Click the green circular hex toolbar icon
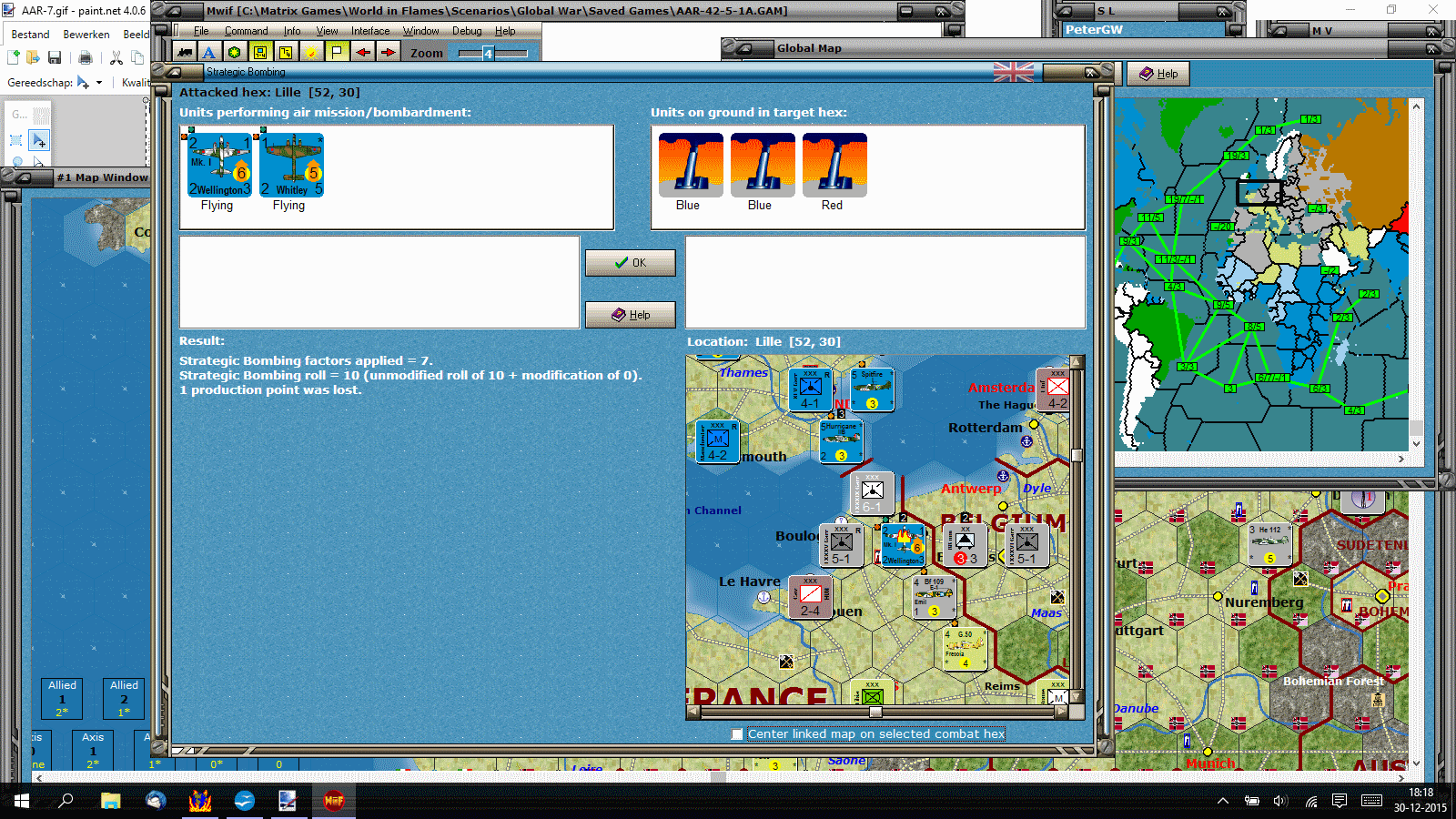The height and width of the screenshot is (819, 1456). (x=235, y=52)
